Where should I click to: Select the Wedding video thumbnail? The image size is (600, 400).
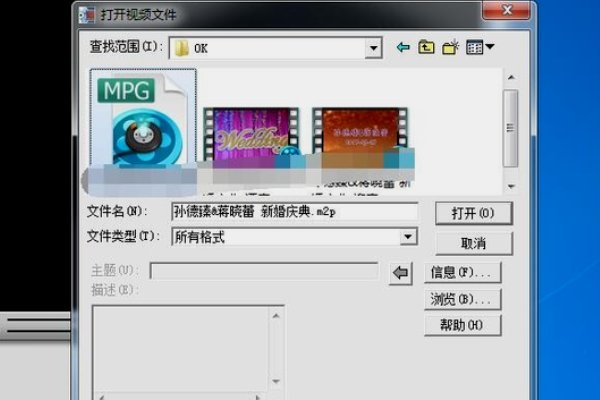(x=251, y=137)
